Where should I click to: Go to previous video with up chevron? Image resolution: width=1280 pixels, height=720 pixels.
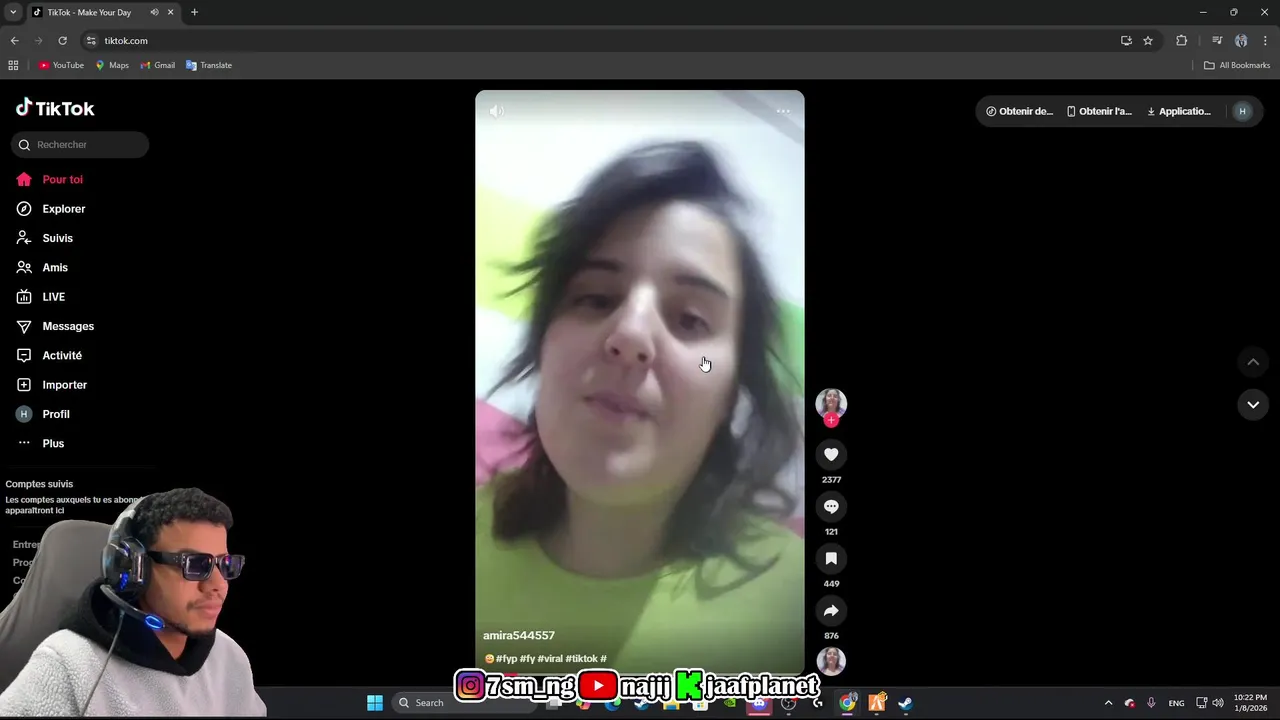(x=1253, y=362)
